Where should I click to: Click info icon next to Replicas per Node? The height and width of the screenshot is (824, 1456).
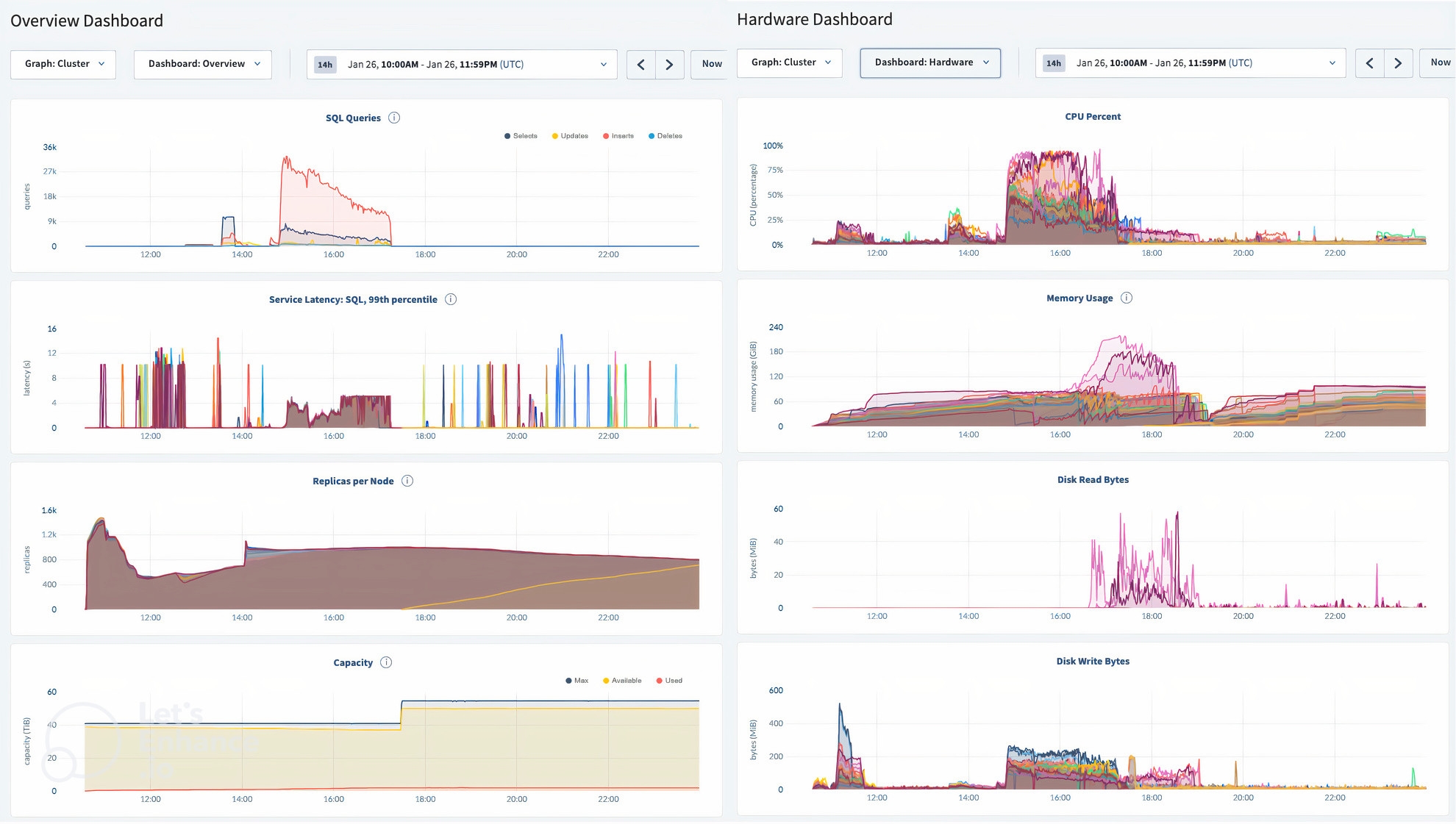click(407, 481)
